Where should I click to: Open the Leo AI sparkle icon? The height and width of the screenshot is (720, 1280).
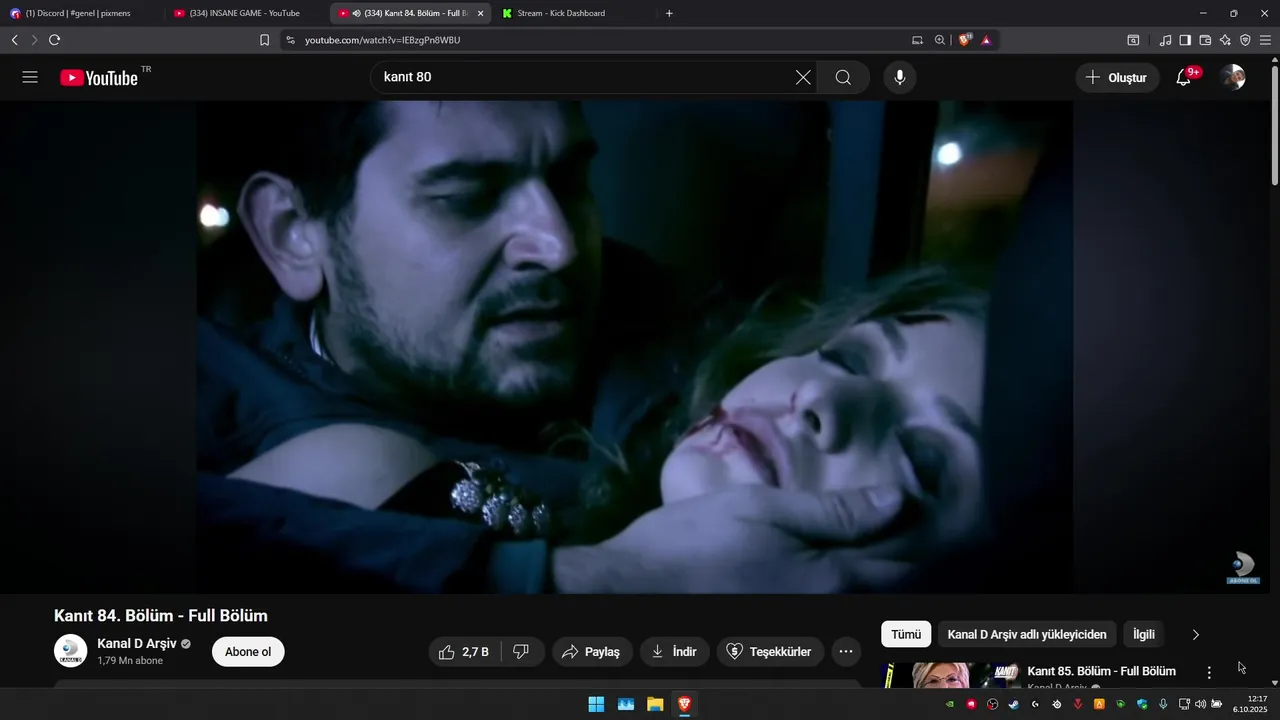point(1225,40)
